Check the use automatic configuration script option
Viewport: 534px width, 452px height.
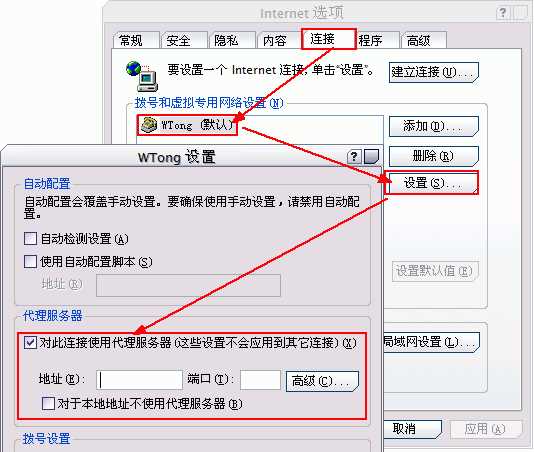(30, 262)
